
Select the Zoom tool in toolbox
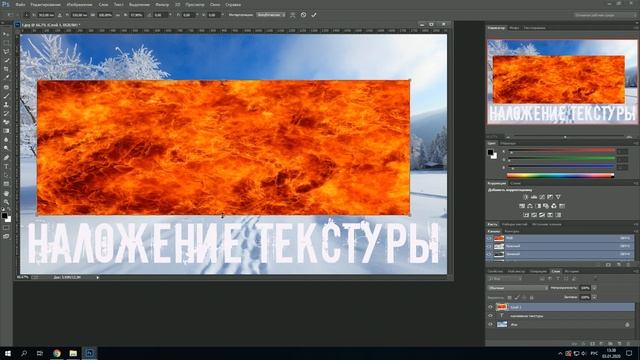click(6, 202)
